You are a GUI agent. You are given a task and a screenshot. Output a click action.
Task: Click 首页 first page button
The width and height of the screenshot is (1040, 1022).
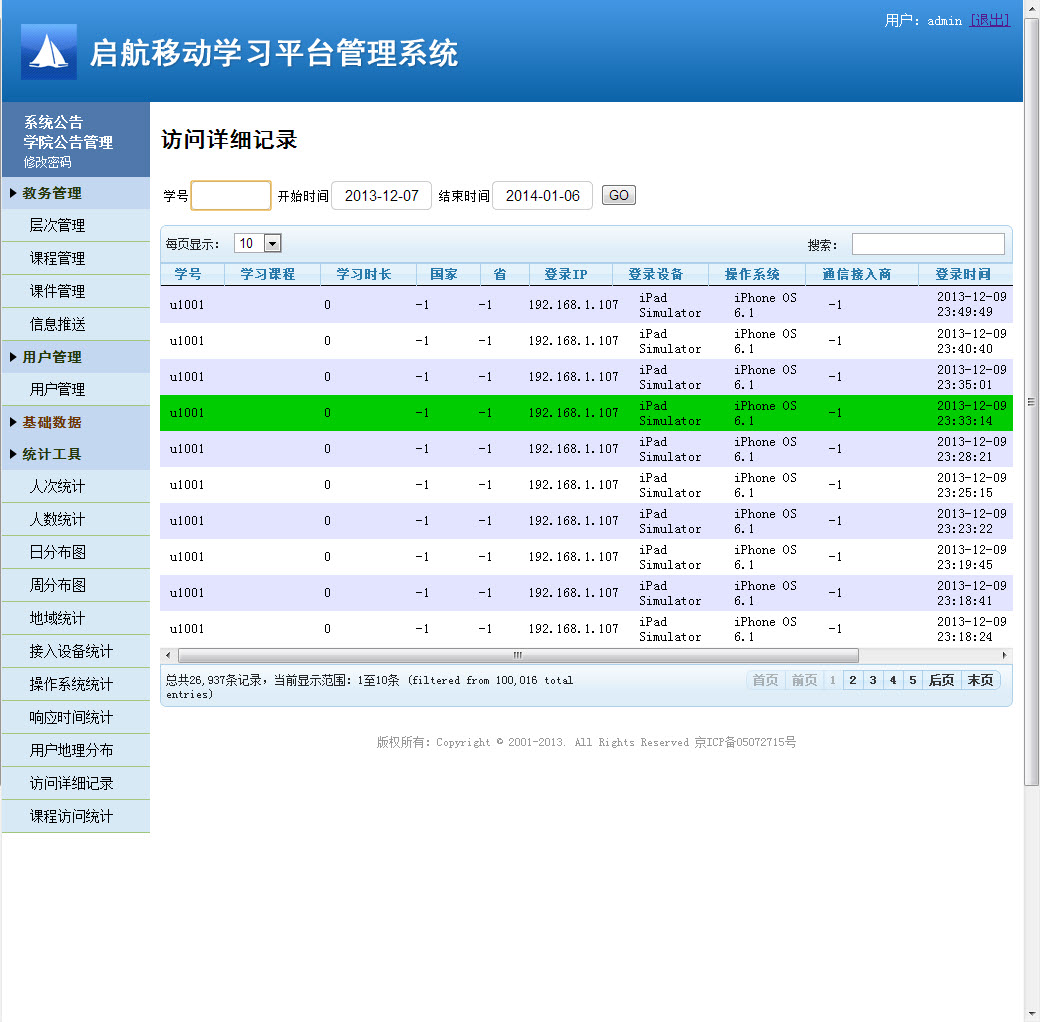pyautogui.click(x=765, y=680)
